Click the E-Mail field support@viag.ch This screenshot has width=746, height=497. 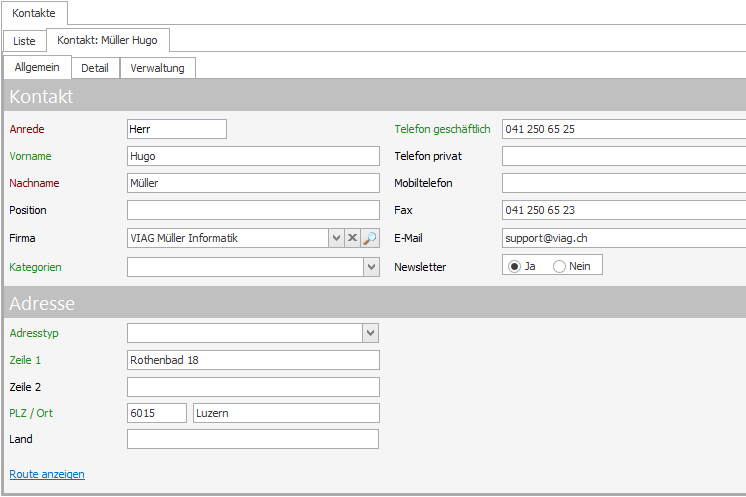pyautogui.click(x=624, y=238)
